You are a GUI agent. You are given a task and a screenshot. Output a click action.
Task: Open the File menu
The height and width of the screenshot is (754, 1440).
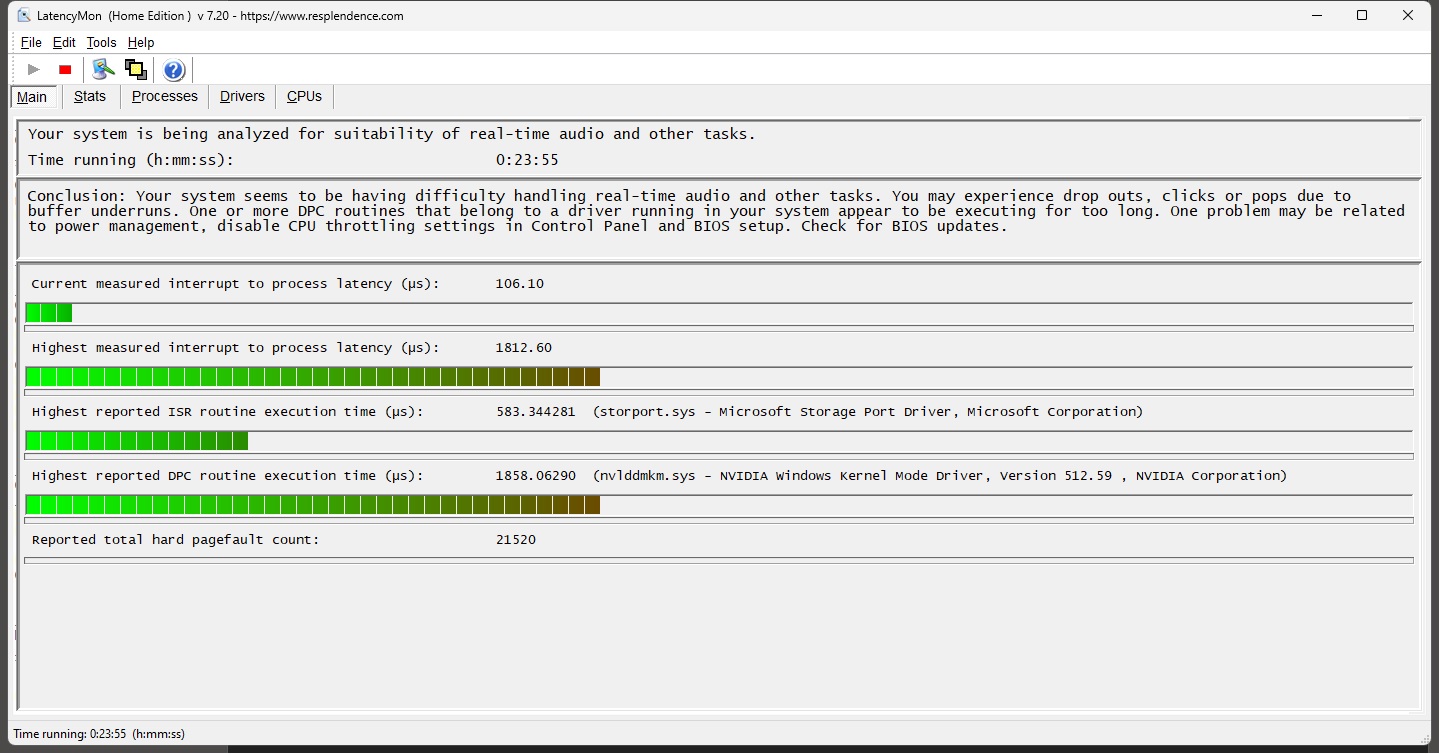[31, 42]
